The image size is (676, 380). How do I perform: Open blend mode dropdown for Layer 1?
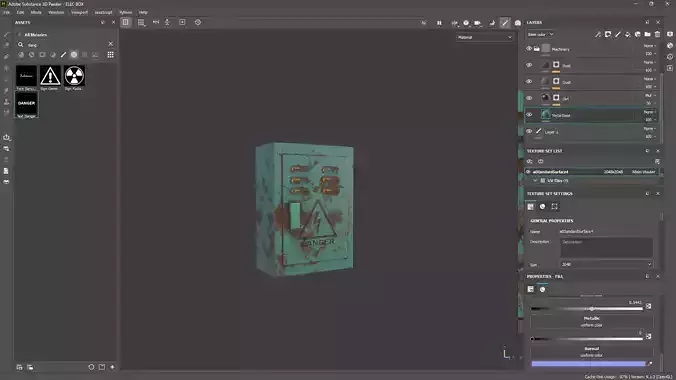tap(650, 129)
